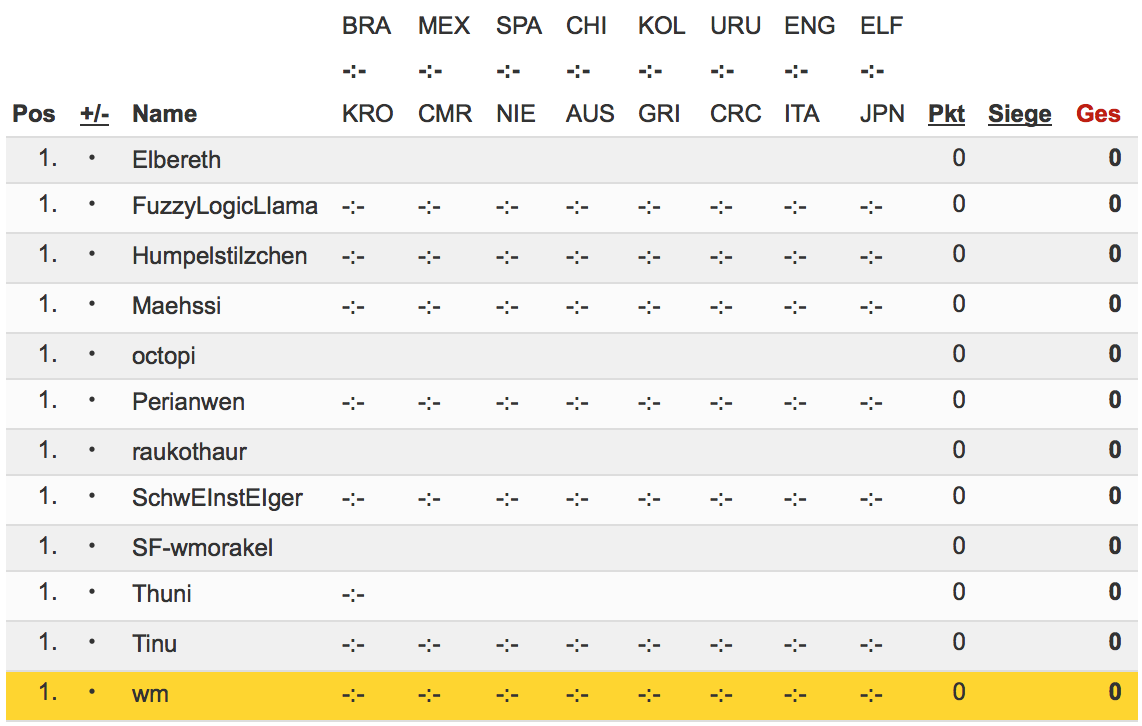Click player name Elbereth
1142x726 pixels.
coord(176,159)
